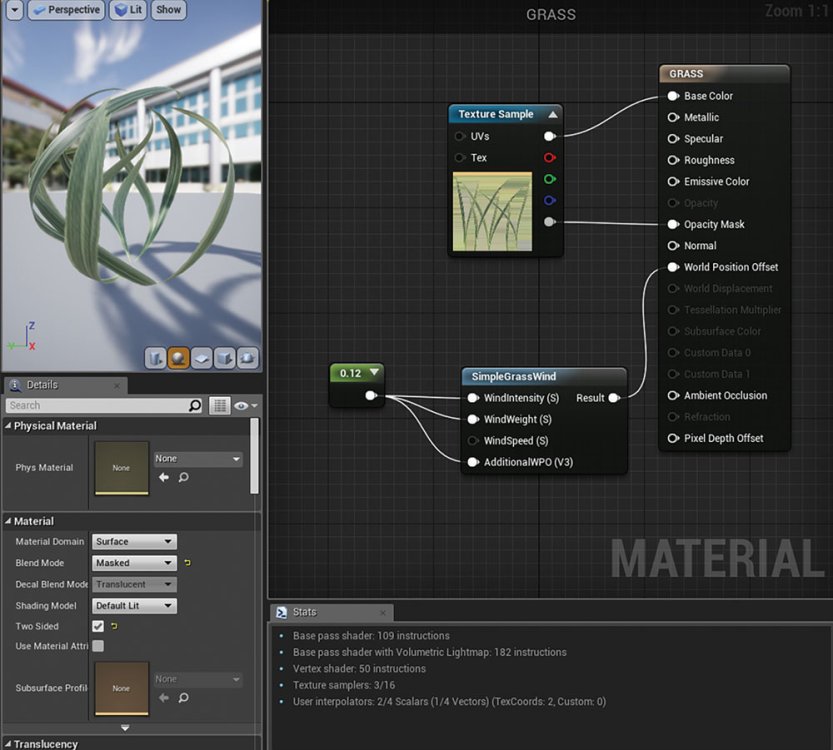The image size is (833, 750).
Task: Open the viewport options arrow menu
Action: (x=15, y=10)
